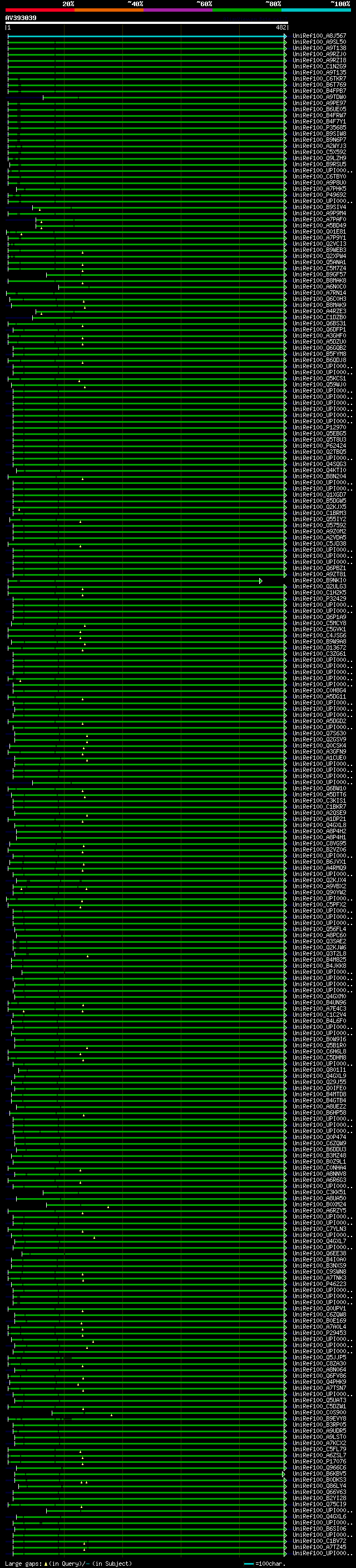356x1568 pixels.
Task: Select the UniRef100_B6T769 entry
Action: pos(319,85)
